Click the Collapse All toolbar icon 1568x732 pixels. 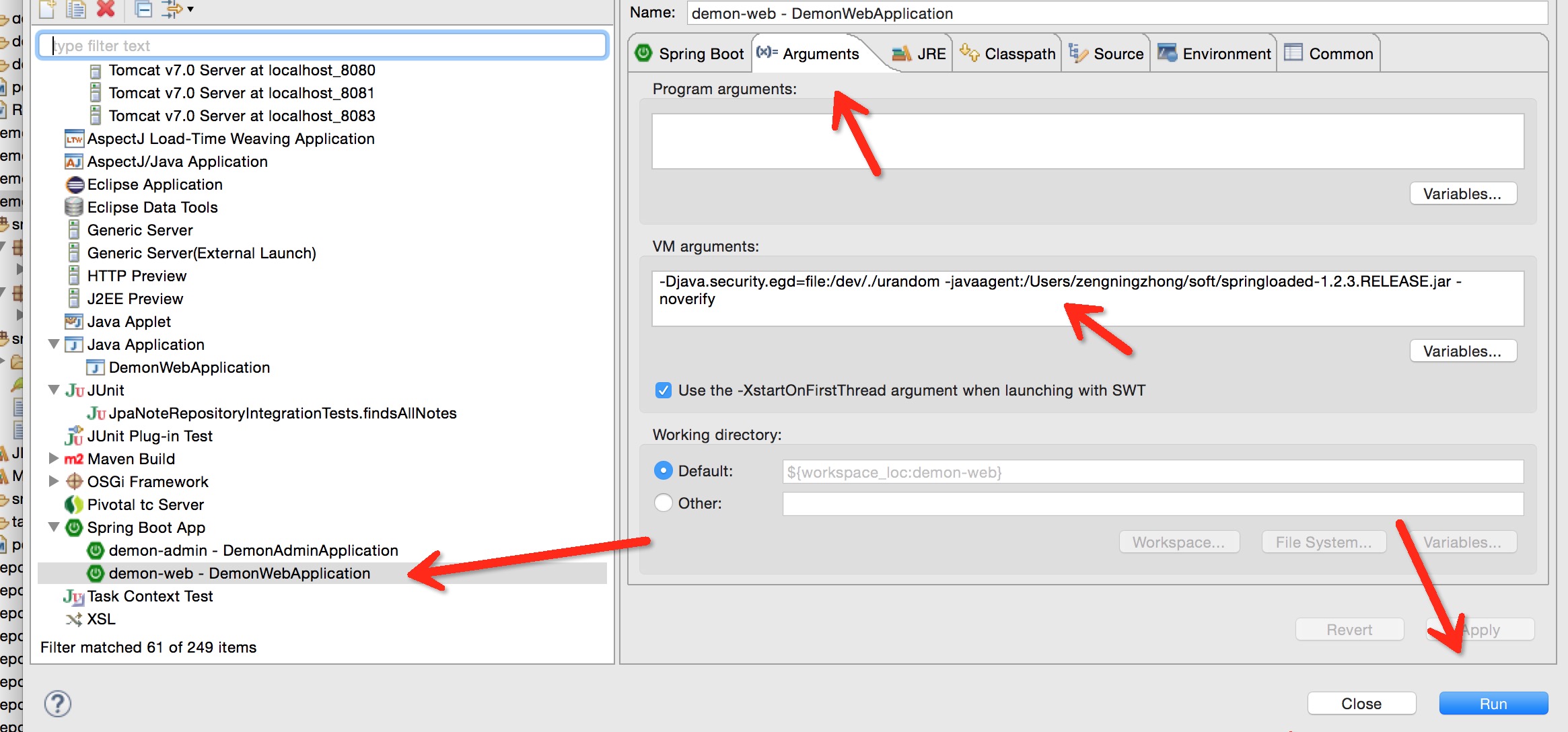tap(143, 8)
